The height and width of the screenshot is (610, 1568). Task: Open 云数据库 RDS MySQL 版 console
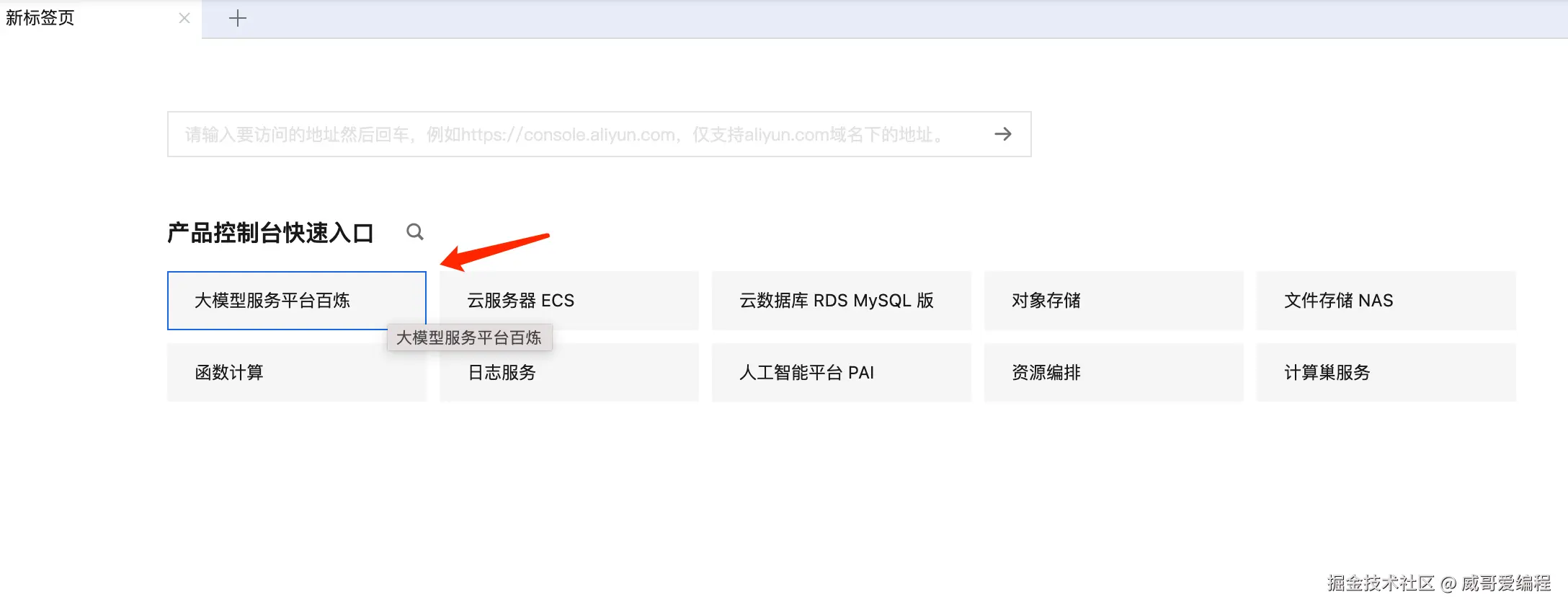coord(842,301)
